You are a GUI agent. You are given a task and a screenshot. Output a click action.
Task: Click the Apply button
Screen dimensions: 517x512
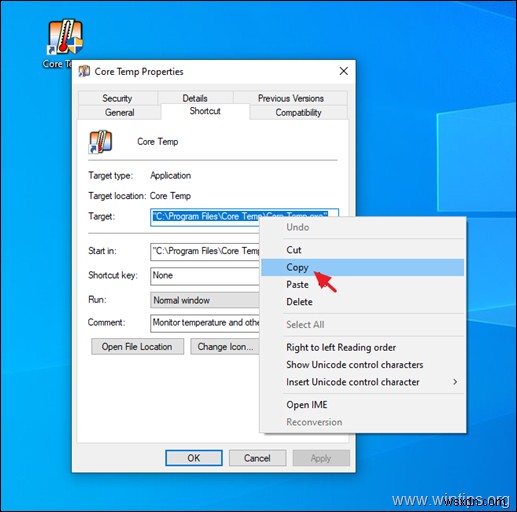[x=321, y=458]
